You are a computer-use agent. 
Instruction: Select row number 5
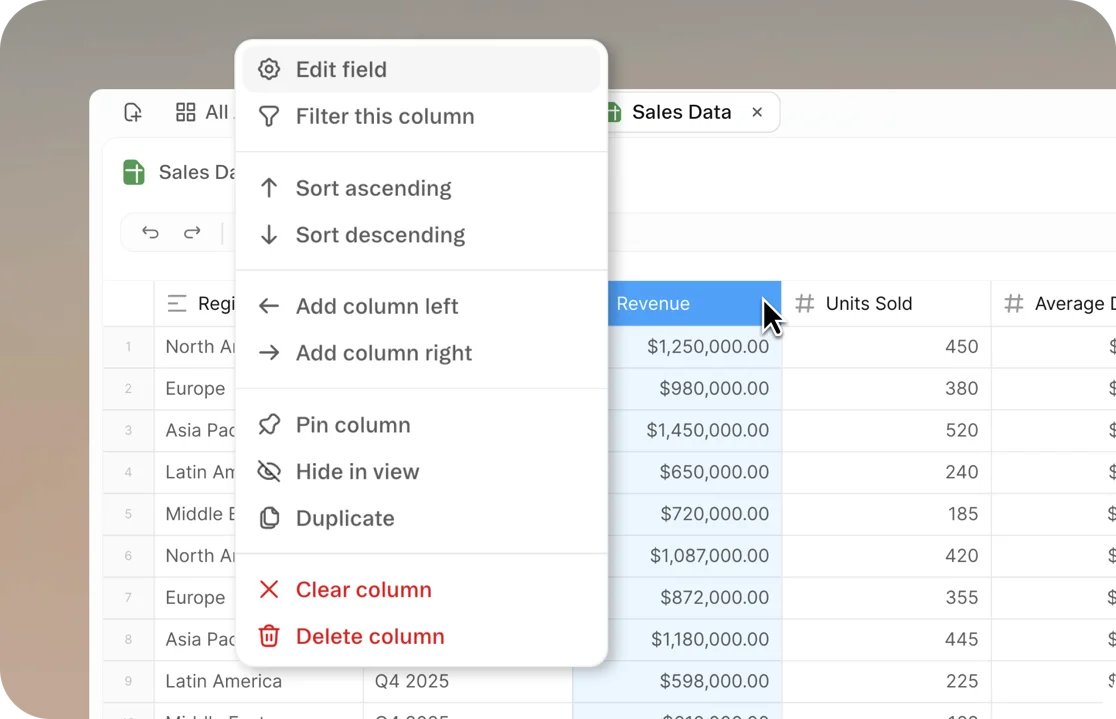coord(128,514)
